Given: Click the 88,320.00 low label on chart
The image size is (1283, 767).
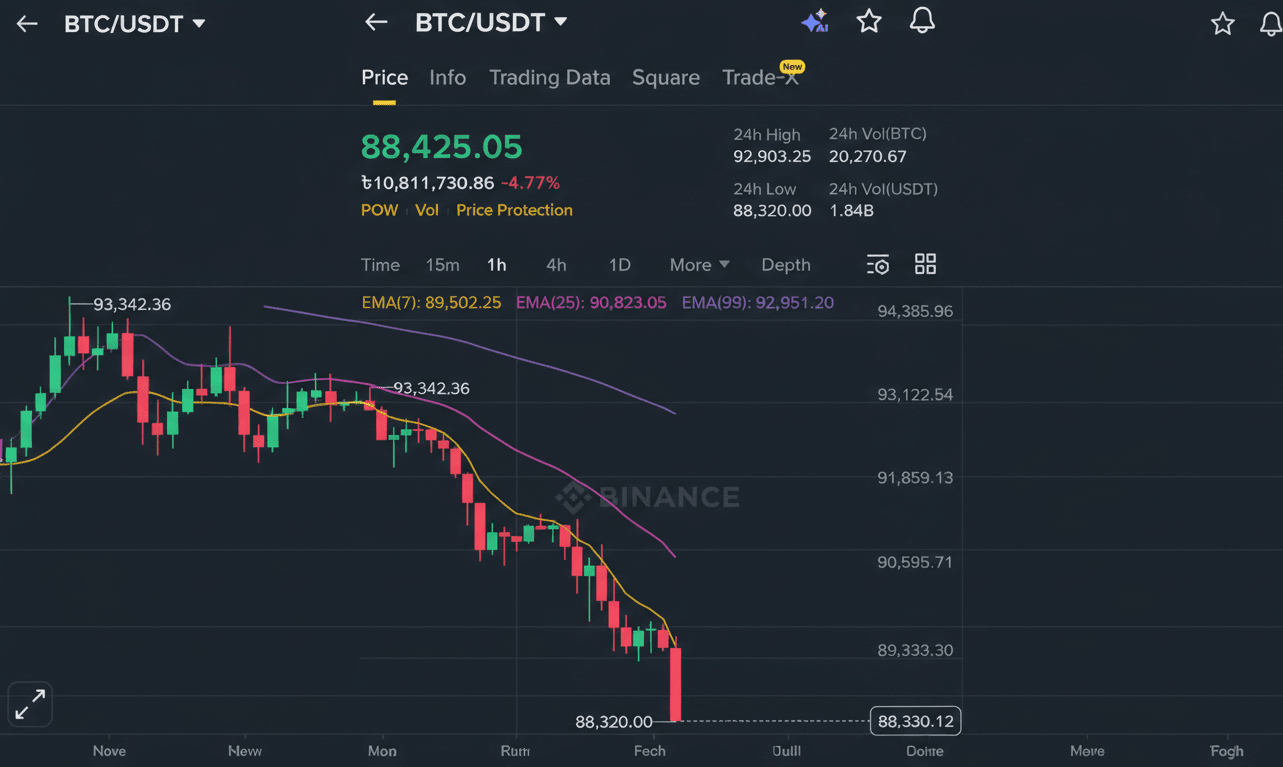Looking at the screenshot, I should pyautogui.click(x=614, y=721).
